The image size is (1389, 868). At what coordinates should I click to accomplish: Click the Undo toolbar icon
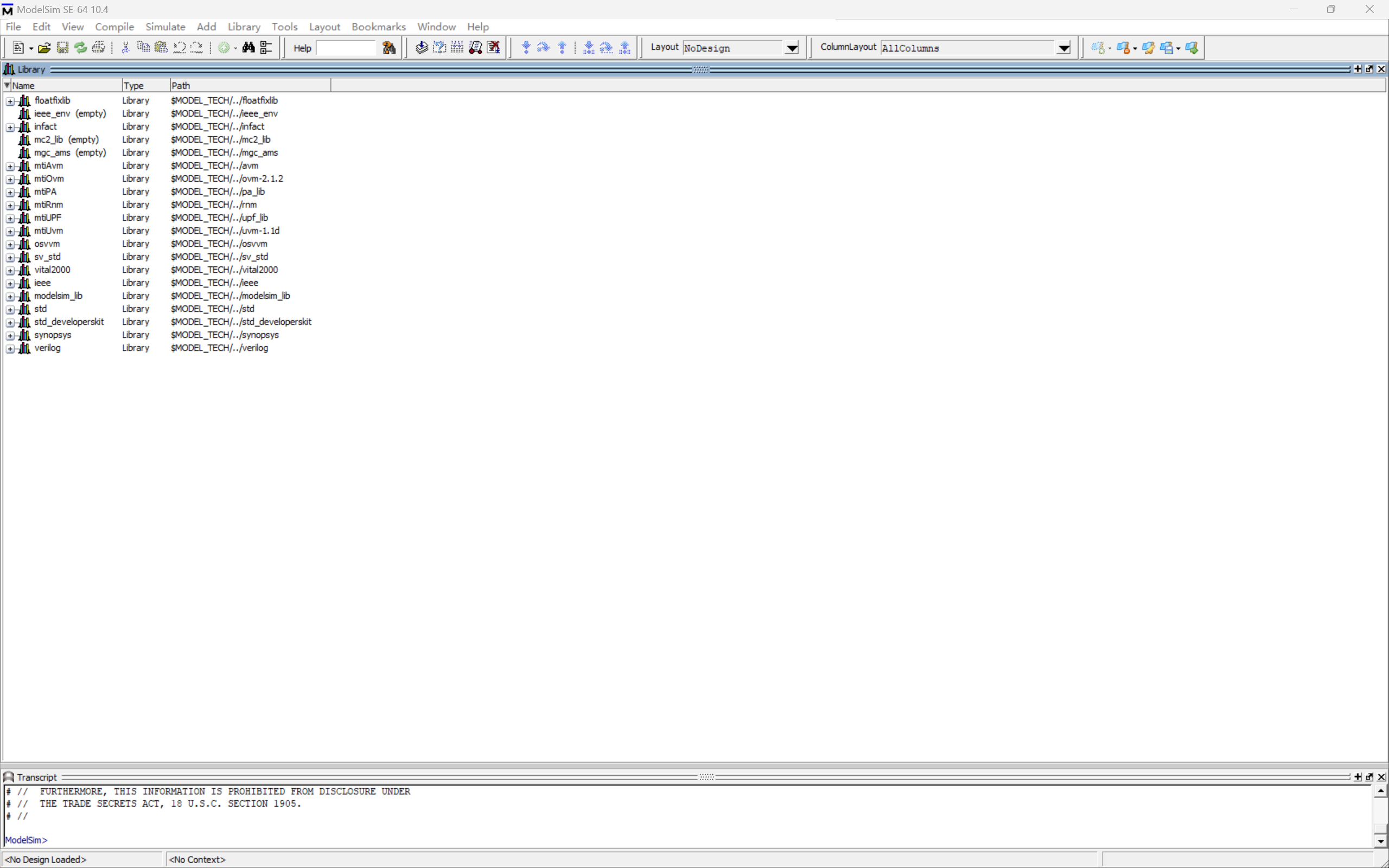click(x=179, y=48)
